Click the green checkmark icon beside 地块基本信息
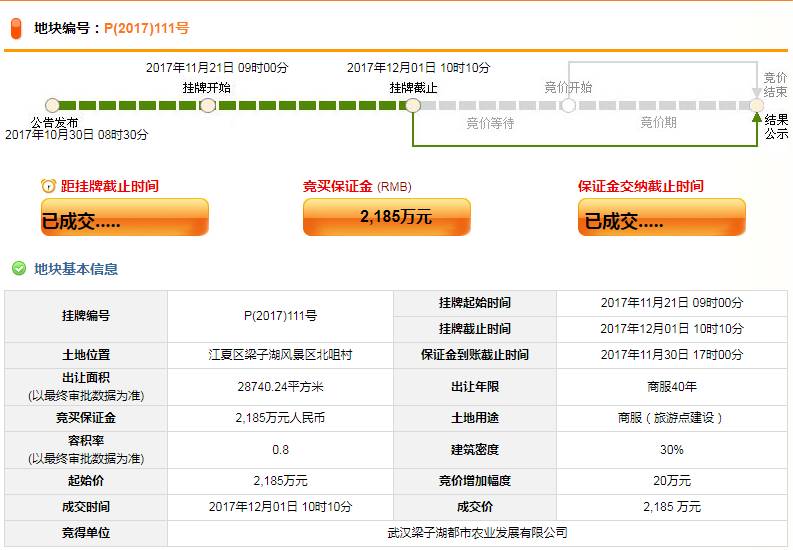Image resolution: width=793 pixels, height=550 pixels. point(18,268)
